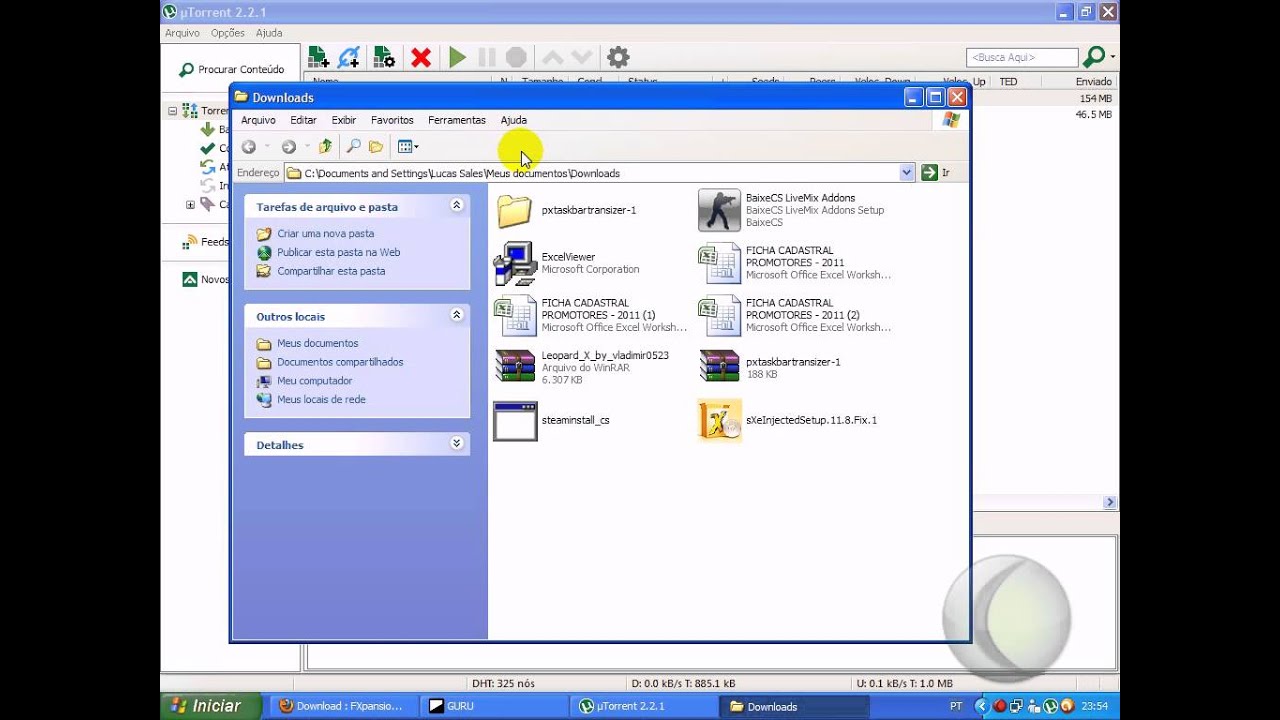
Task: Click Stop icon in µTorrent toolbar
Action: point(516,58)
